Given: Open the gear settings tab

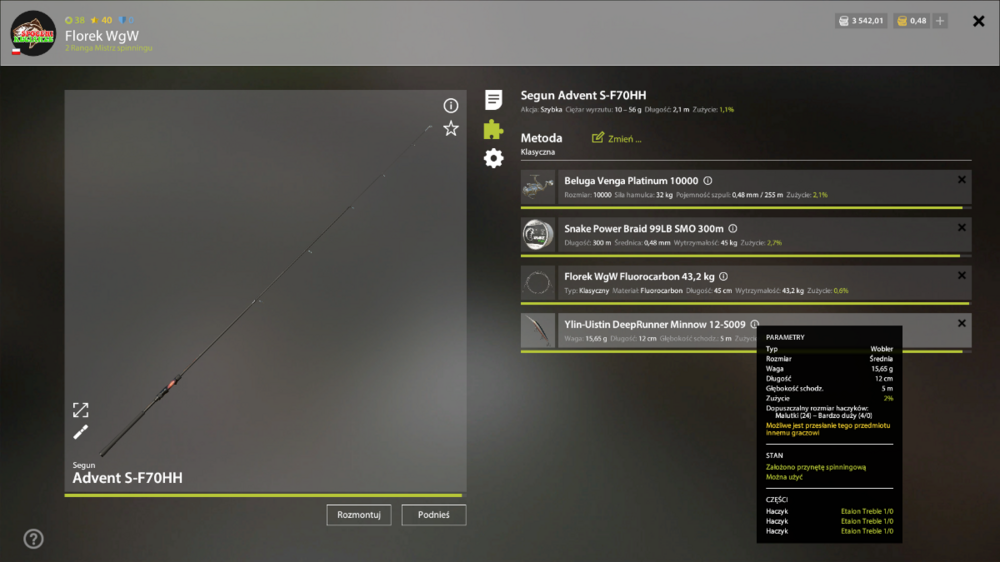Looking at the screenshot, I should pyautogui.click(x=494, y=158).
